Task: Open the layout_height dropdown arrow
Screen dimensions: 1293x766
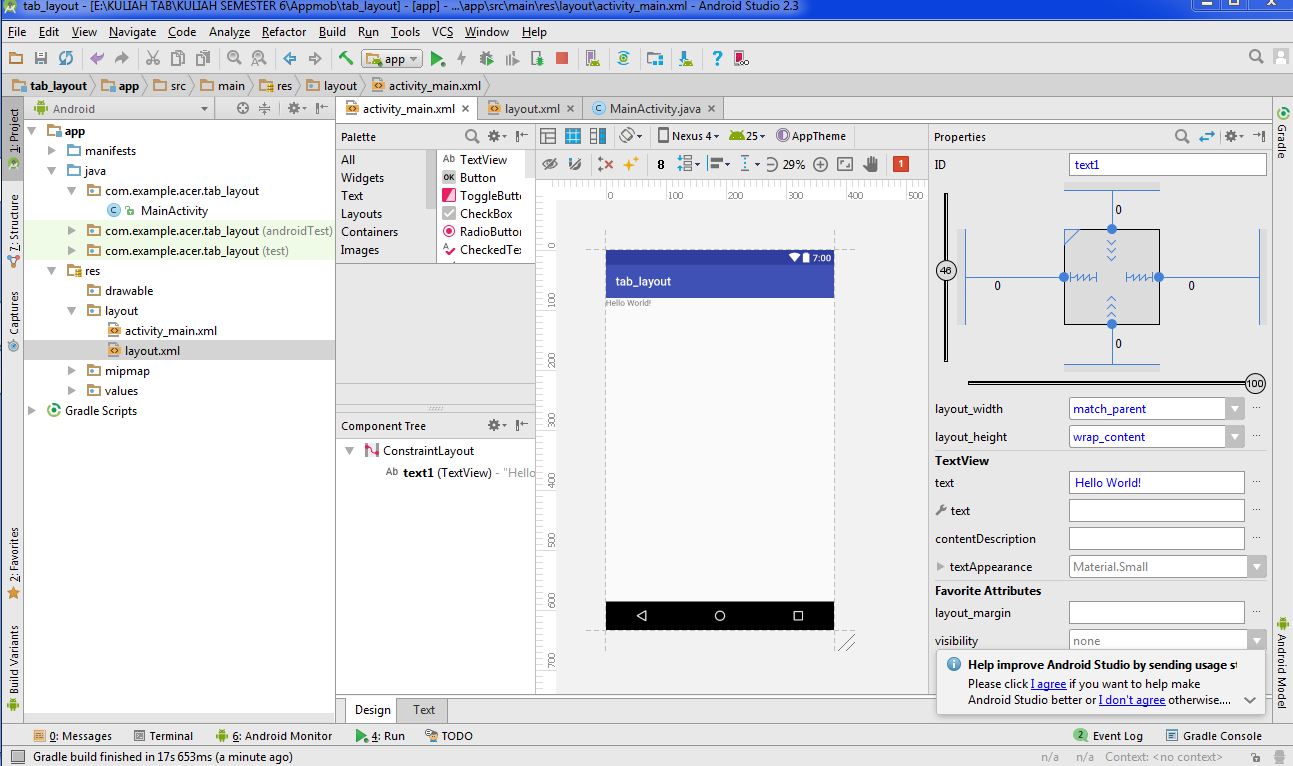Action: 1235,437
